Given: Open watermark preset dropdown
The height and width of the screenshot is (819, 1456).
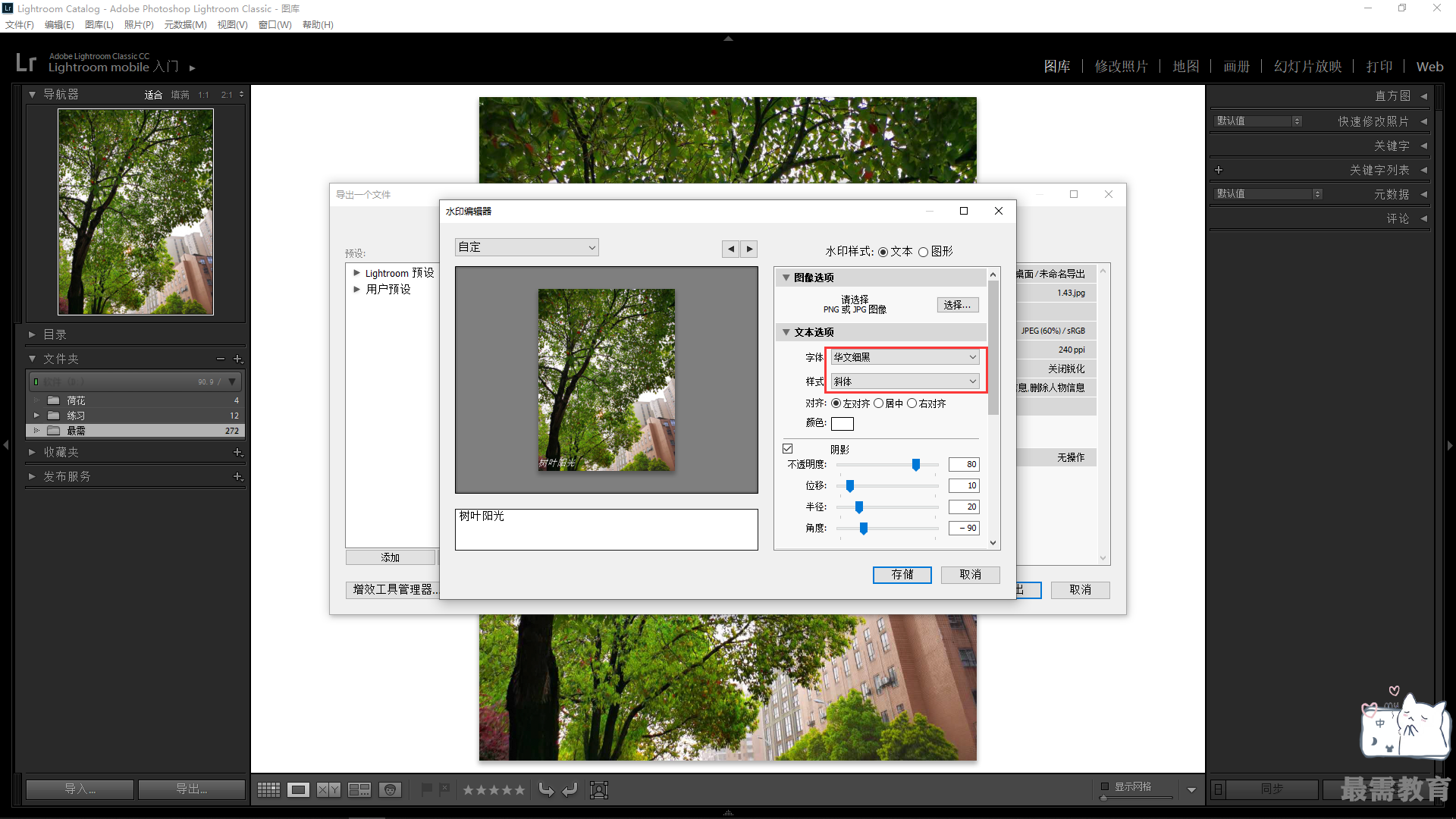Looking at the screenshot, I should point(526,247).
